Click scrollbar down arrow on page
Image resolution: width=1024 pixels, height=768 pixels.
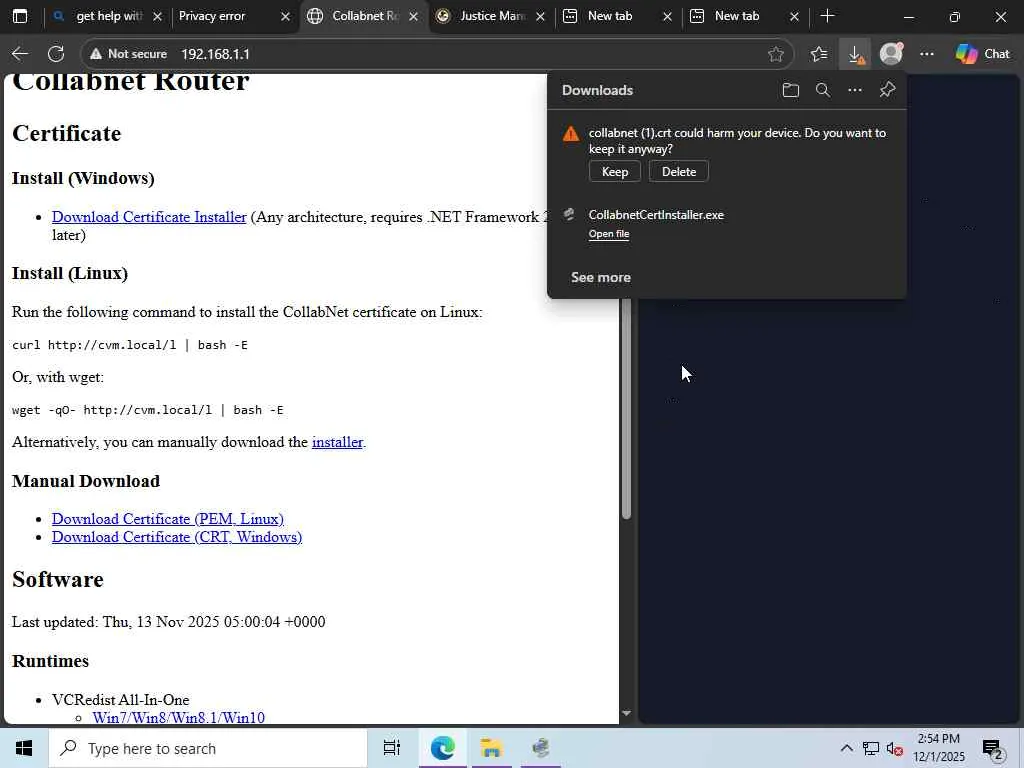tap(626, 714)
